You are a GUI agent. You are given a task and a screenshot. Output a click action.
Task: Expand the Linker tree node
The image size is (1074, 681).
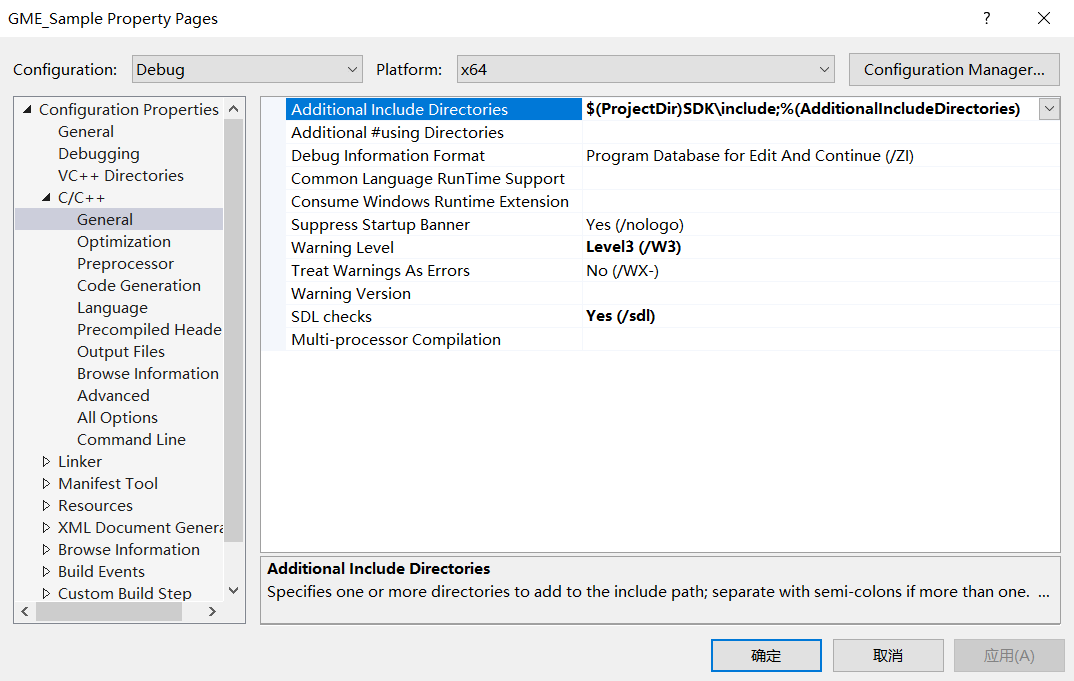tap(46, 462)
